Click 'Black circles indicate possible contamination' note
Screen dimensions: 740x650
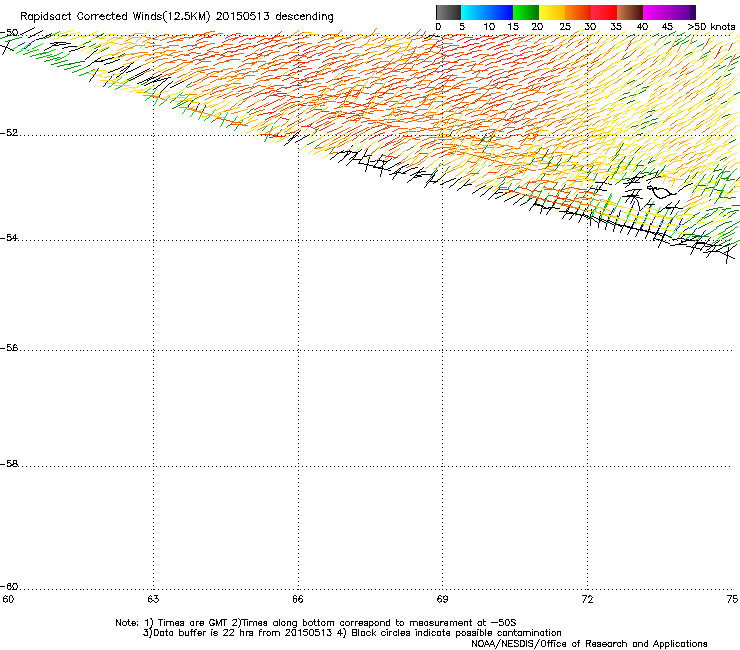456,633
